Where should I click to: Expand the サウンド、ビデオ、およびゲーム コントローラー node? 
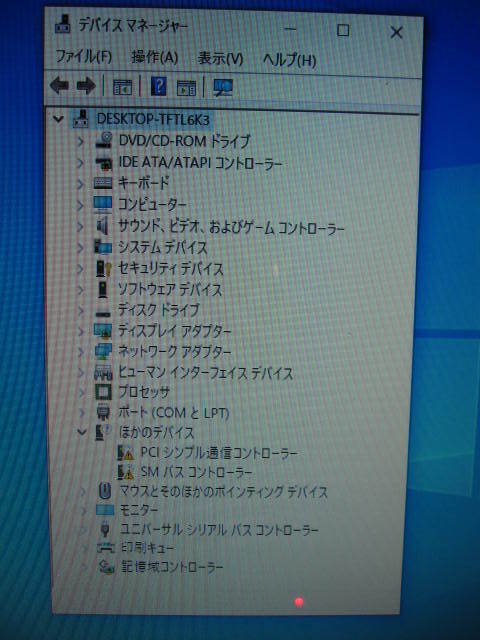click(81, 226)
